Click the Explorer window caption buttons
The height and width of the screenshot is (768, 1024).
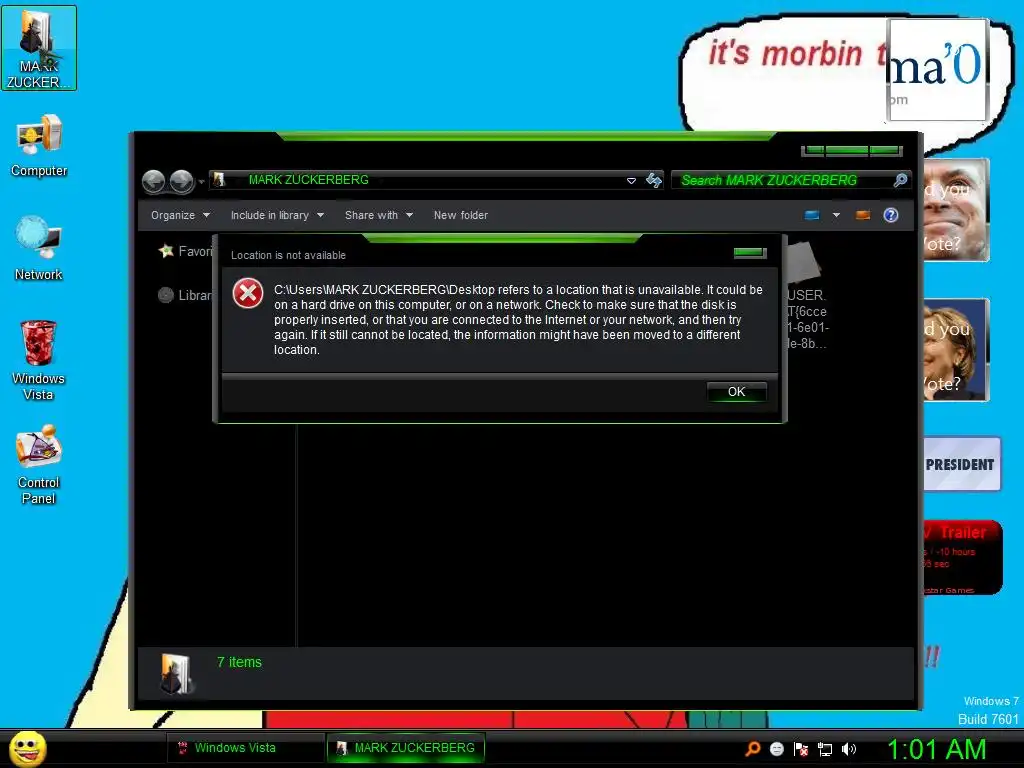pyautogui.click(x=852, y=151)
